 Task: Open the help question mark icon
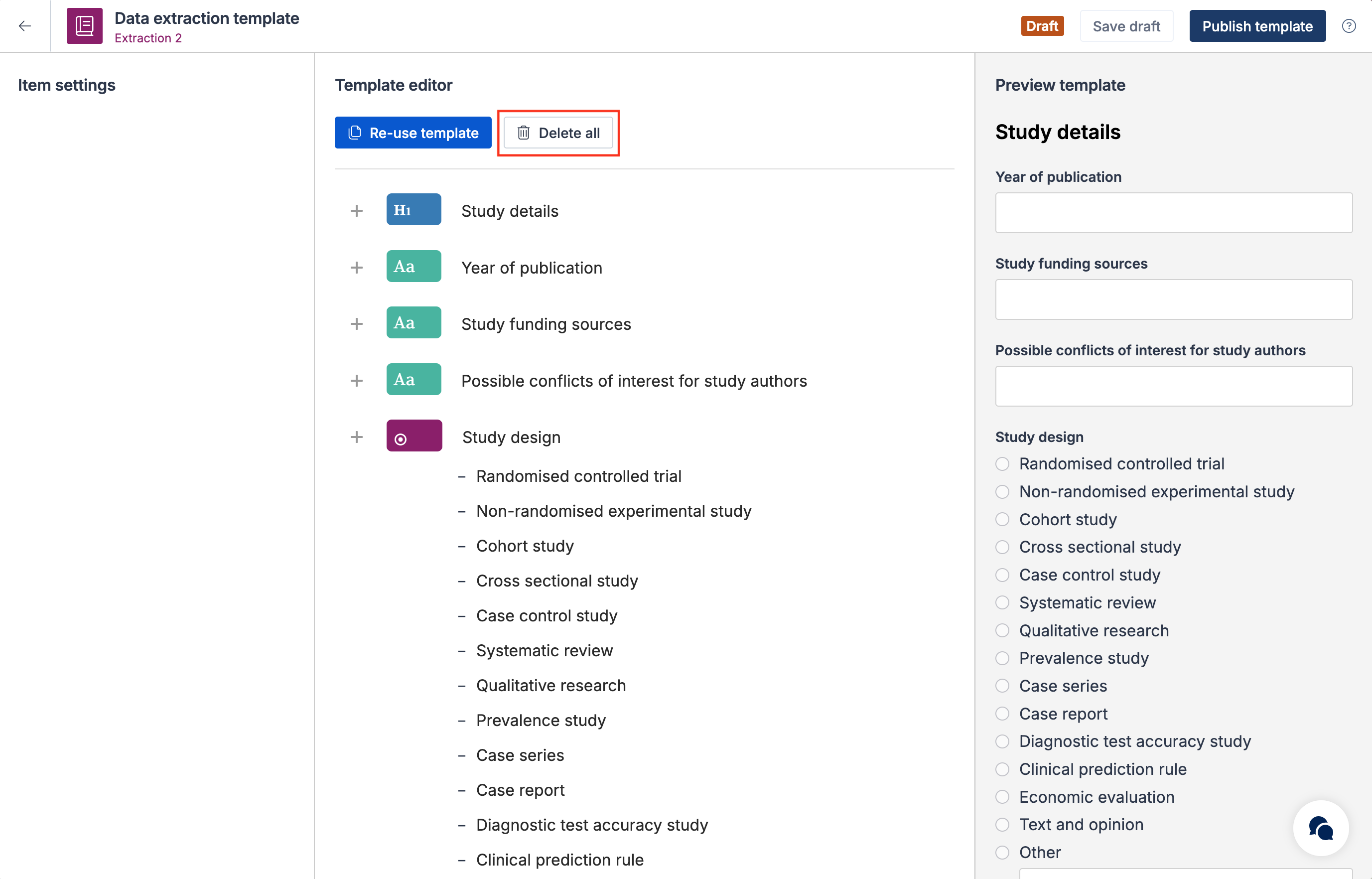(x=1349, y=26)
